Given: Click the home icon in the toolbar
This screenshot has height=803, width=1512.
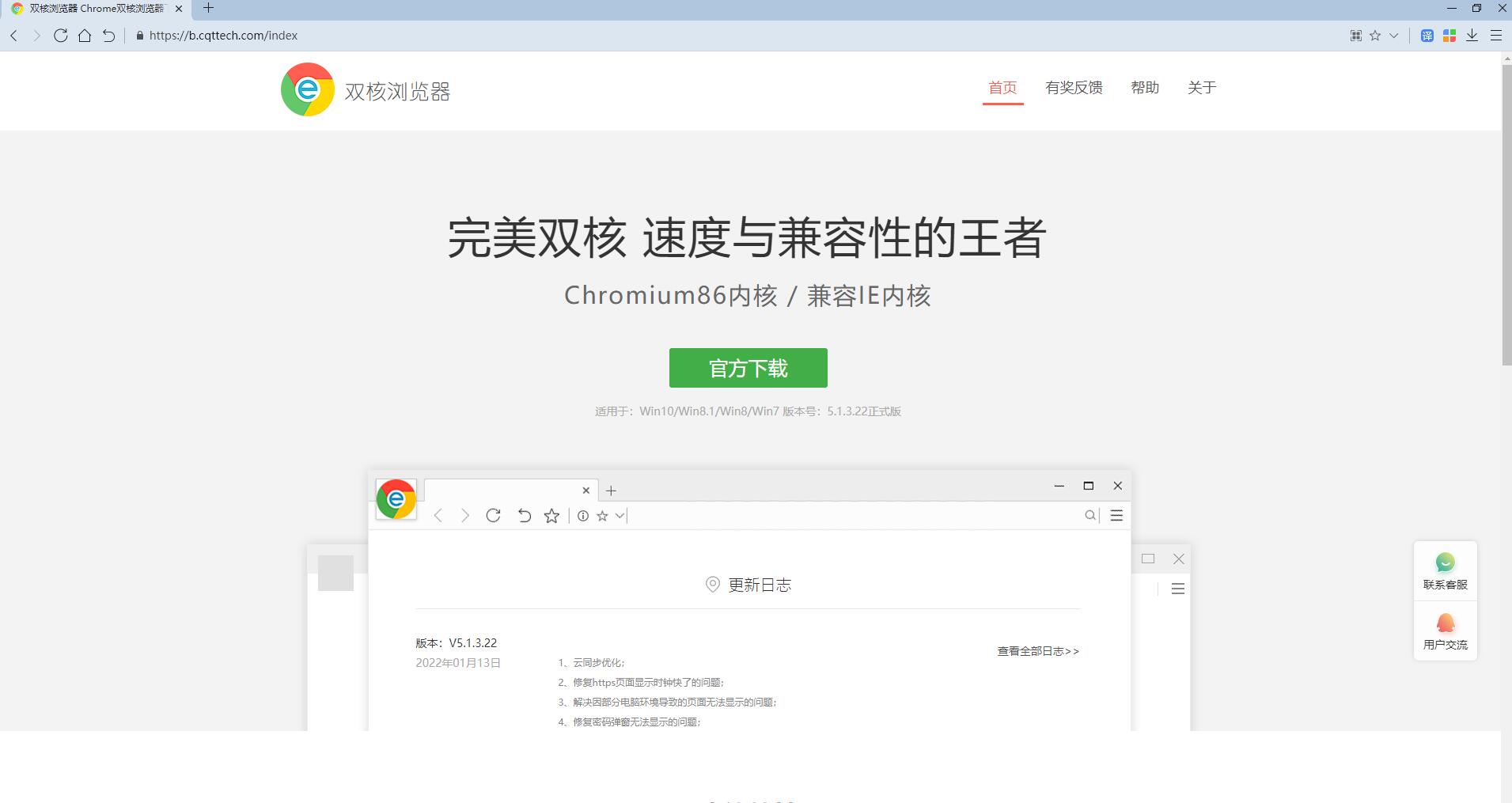Looking at the screenshot, I should [85, 36].
